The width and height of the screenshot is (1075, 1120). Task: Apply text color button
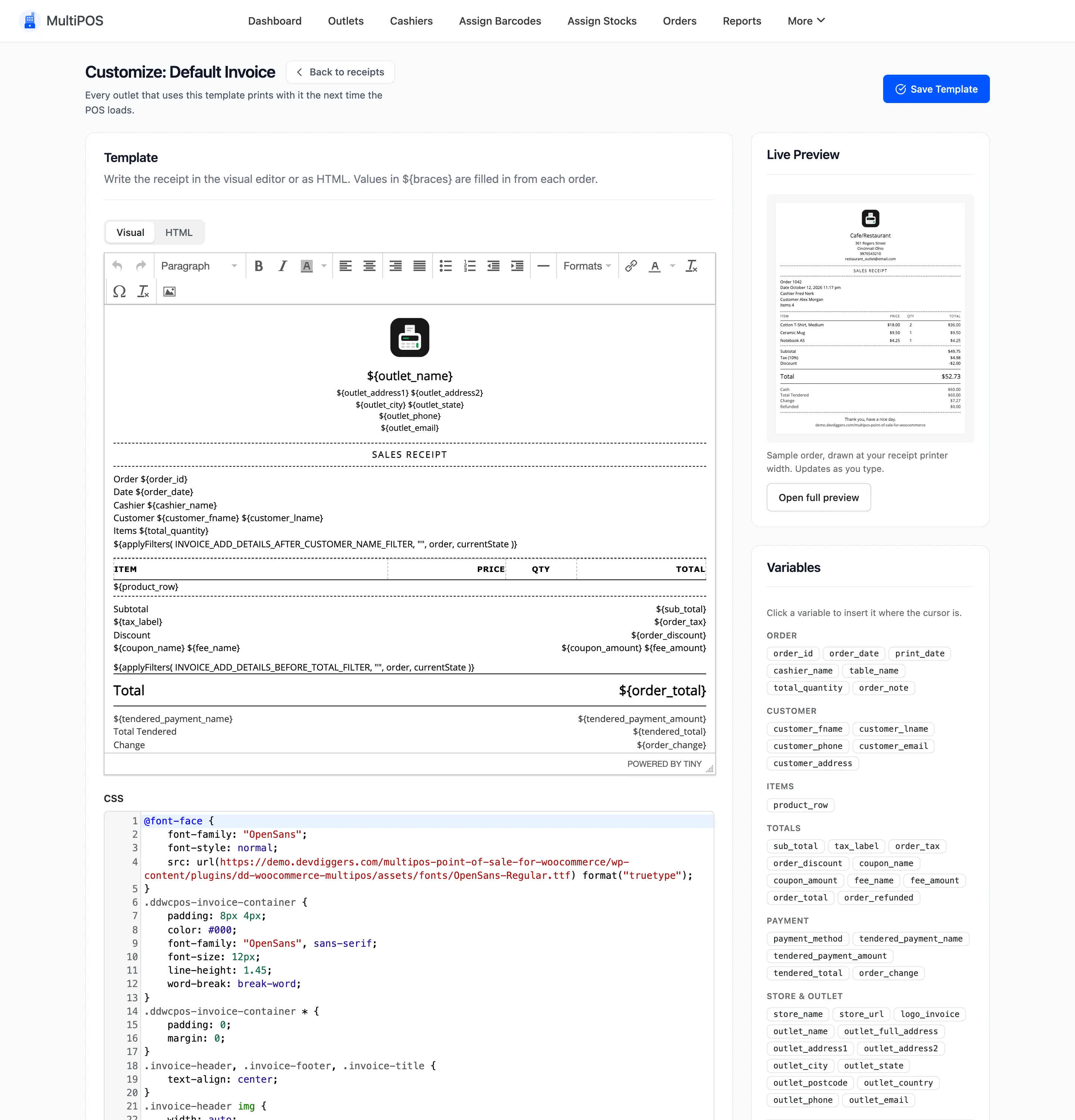[655, 266]
